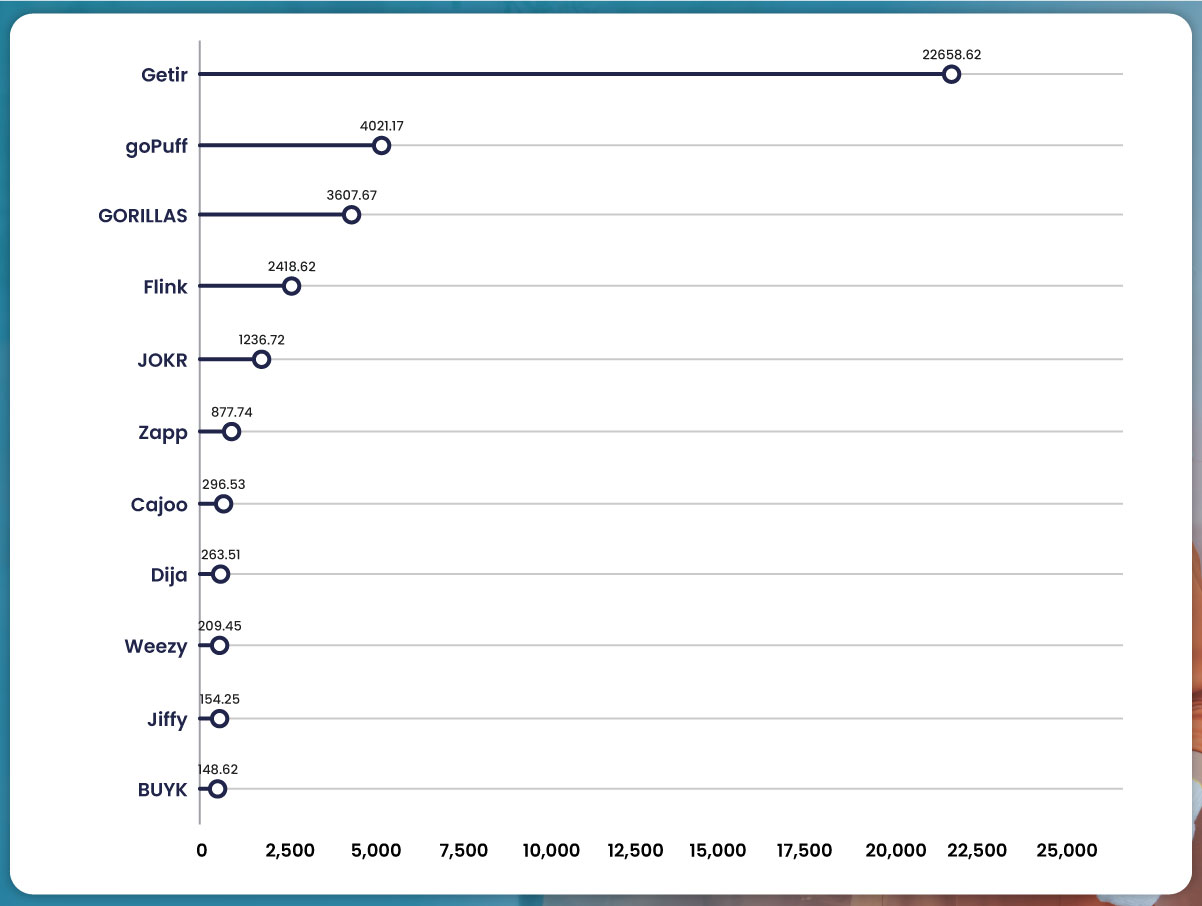Screen dimensions: 1202x906
Task: Click the Weezy data point marker
Action: [x=219, y=646]
